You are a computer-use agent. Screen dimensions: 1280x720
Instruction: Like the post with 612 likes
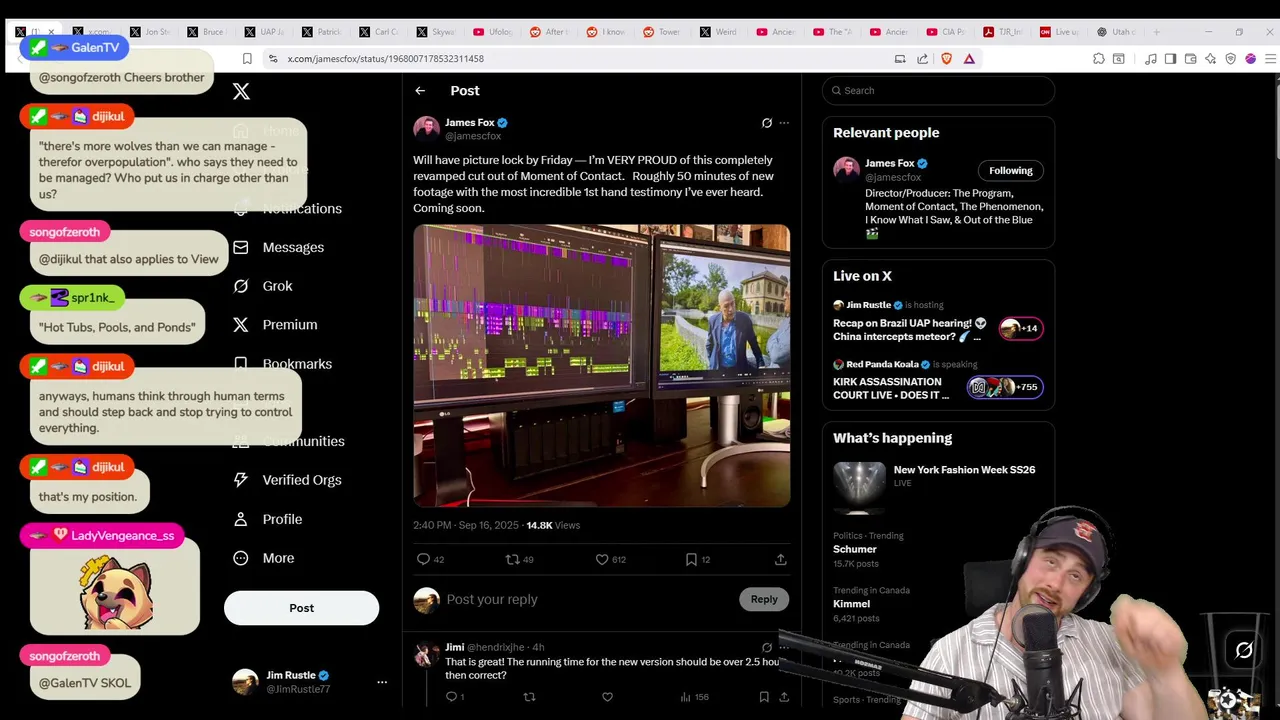(602, 559)
